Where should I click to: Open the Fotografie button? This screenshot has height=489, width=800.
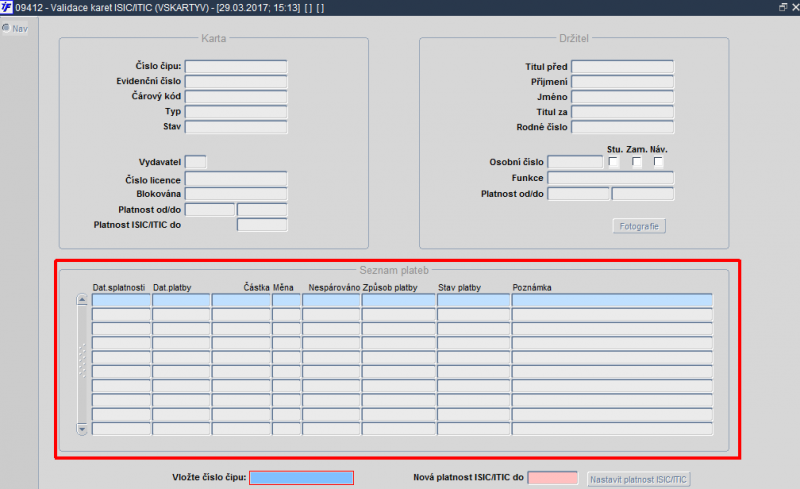tap(639, 226)
